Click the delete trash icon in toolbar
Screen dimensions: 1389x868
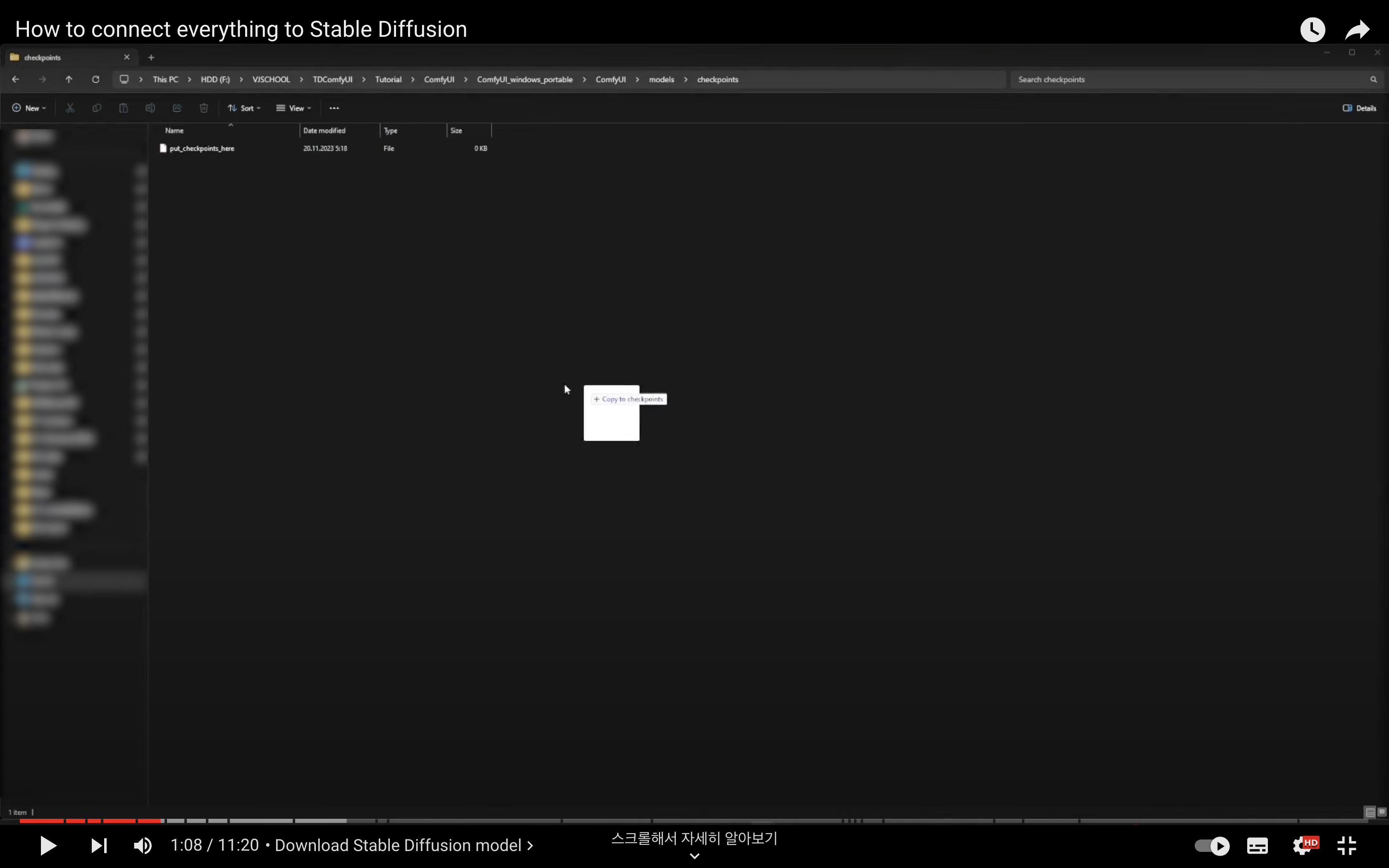tap(204, 108)
